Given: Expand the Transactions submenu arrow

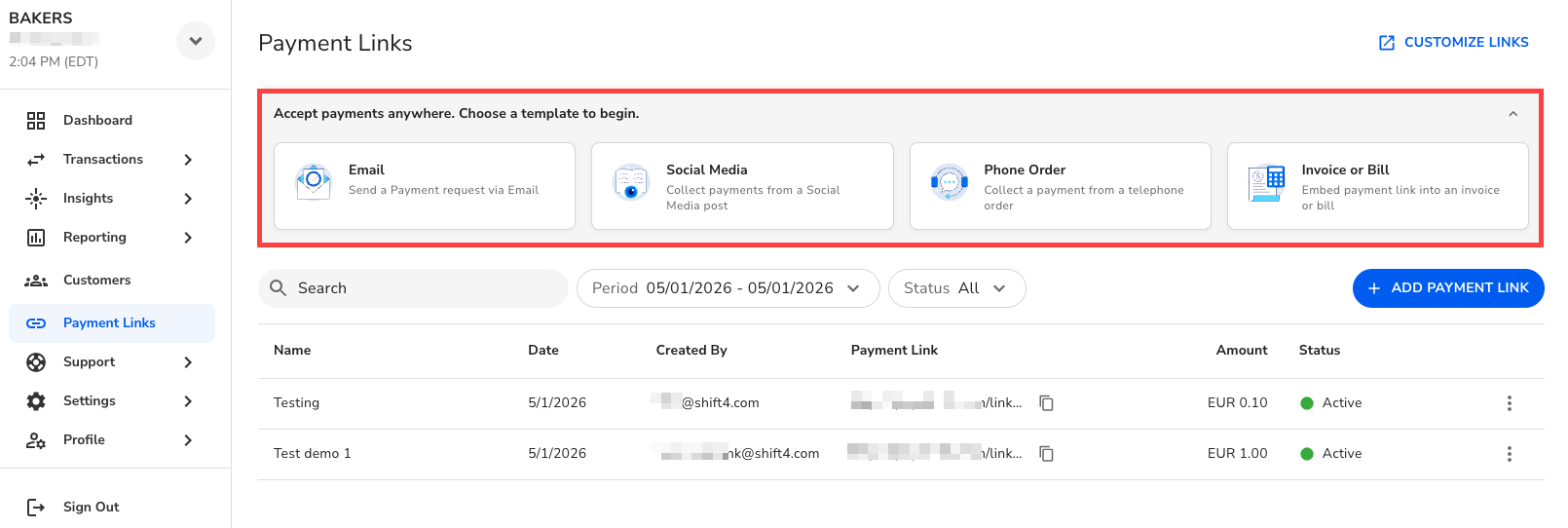Looking at the screenshot, I should pos(188,160).
